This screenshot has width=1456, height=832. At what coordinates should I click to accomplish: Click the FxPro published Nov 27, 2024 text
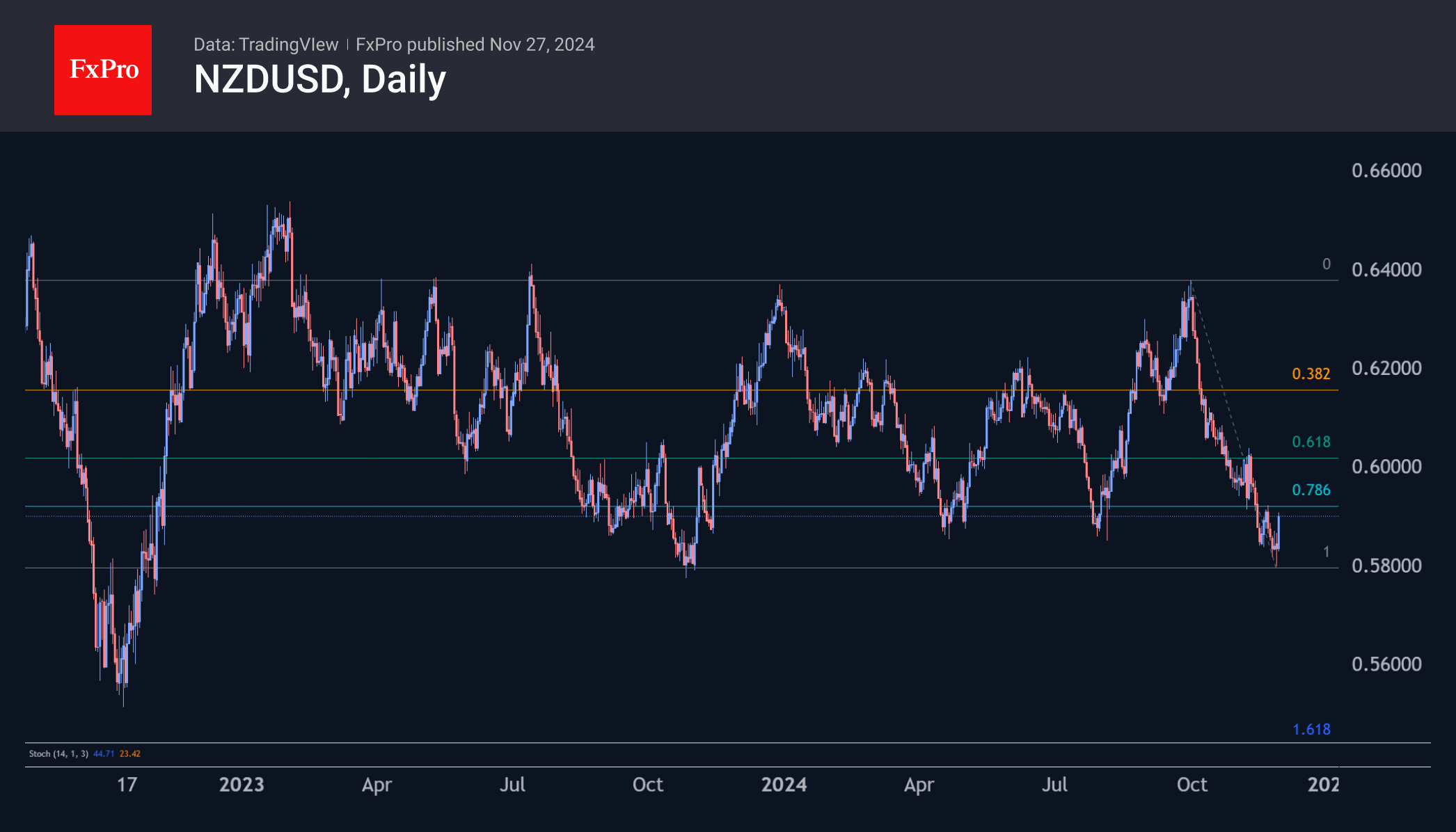475,45
